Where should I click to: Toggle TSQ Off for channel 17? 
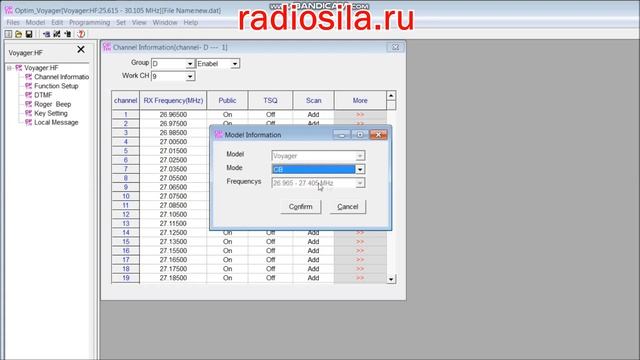click(270, 260)
